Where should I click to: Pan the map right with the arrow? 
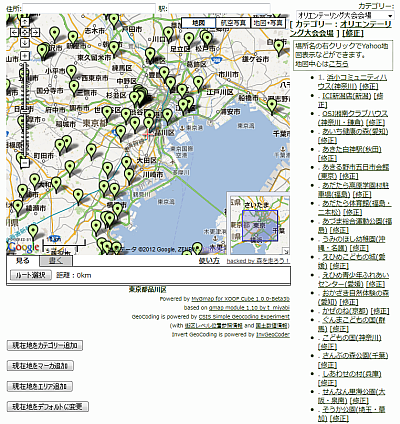[x=35, y=32]
